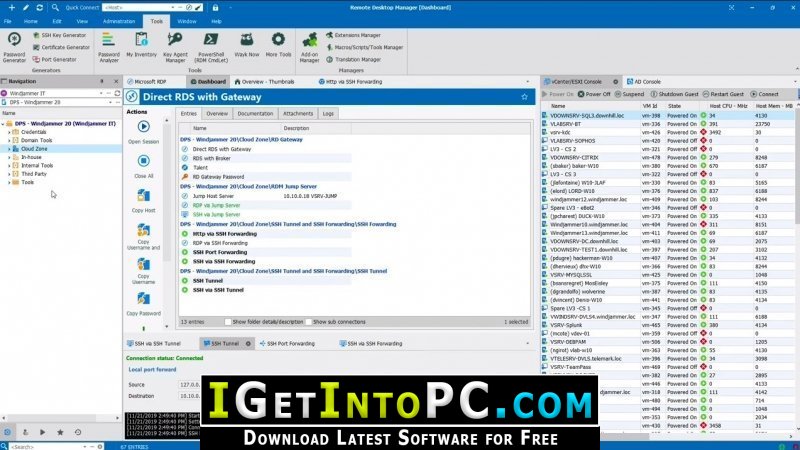Mark Direct RDS with Gateway as favorite
Image resolution: width=800 pixels, height=450 pixels.
524,96
